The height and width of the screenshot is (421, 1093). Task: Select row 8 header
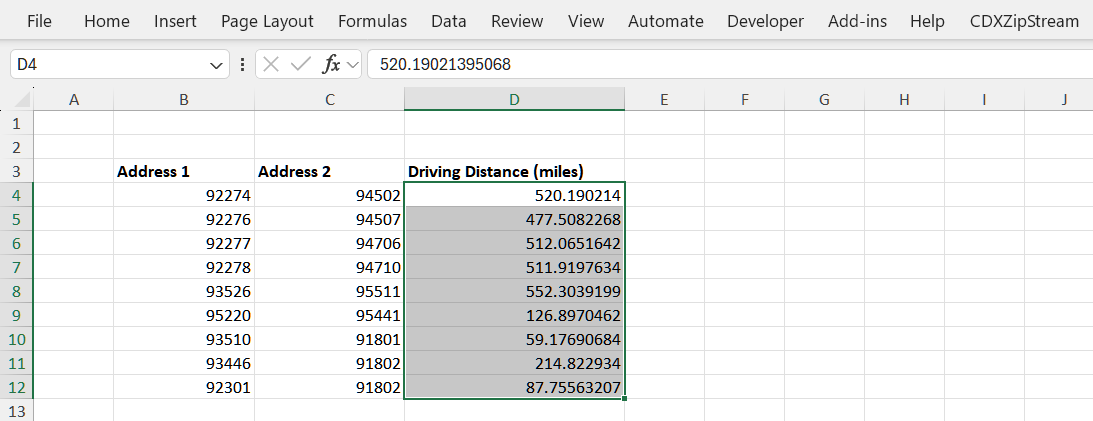[x=17, y=291]
